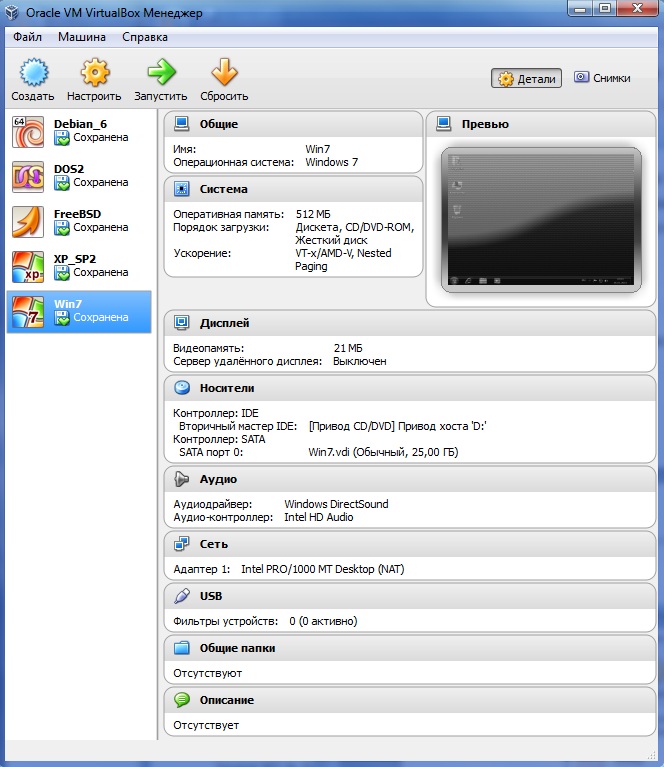Click the Создать (new VM) toolbar icon

(33, 72)
